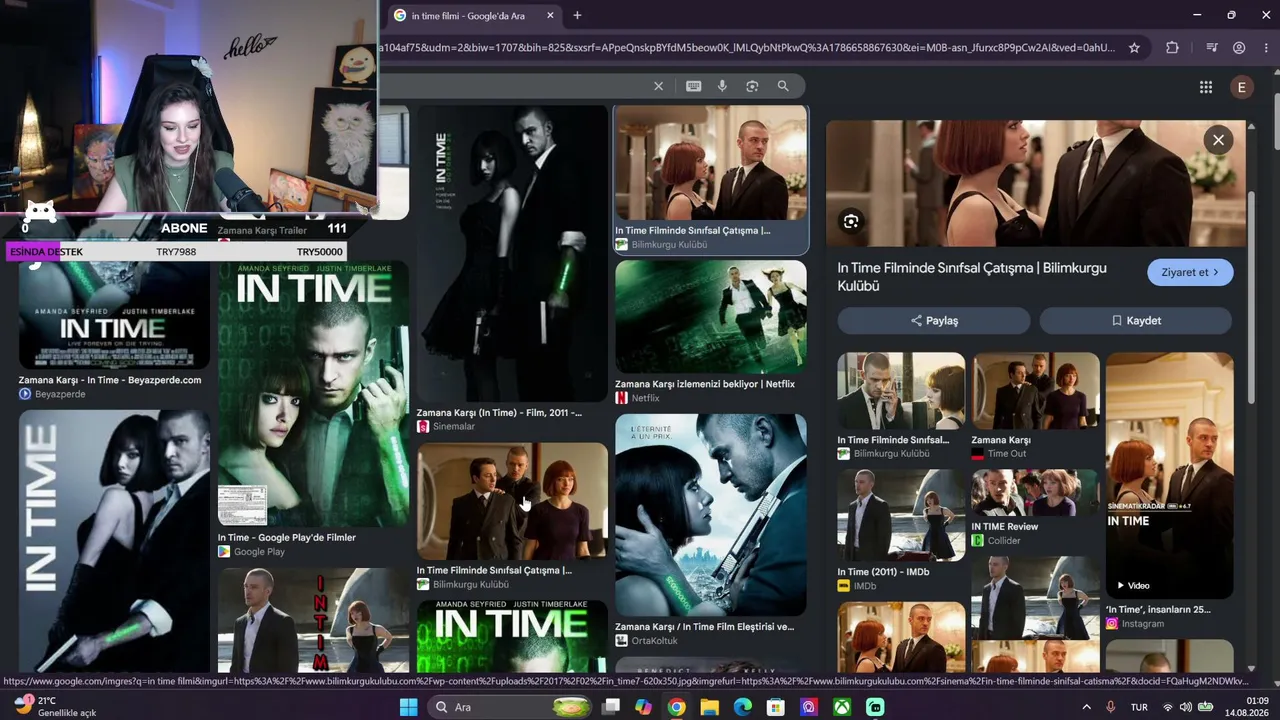Close the 'in time filmi' tab

coord(550,15)
